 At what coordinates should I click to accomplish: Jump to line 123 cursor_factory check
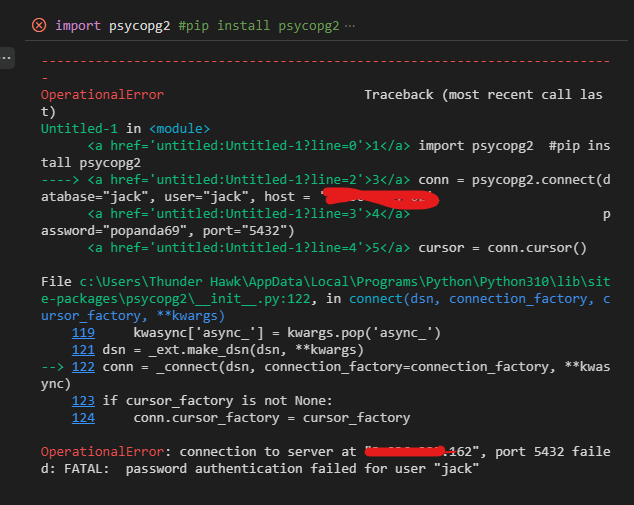[x=84, y=400]
